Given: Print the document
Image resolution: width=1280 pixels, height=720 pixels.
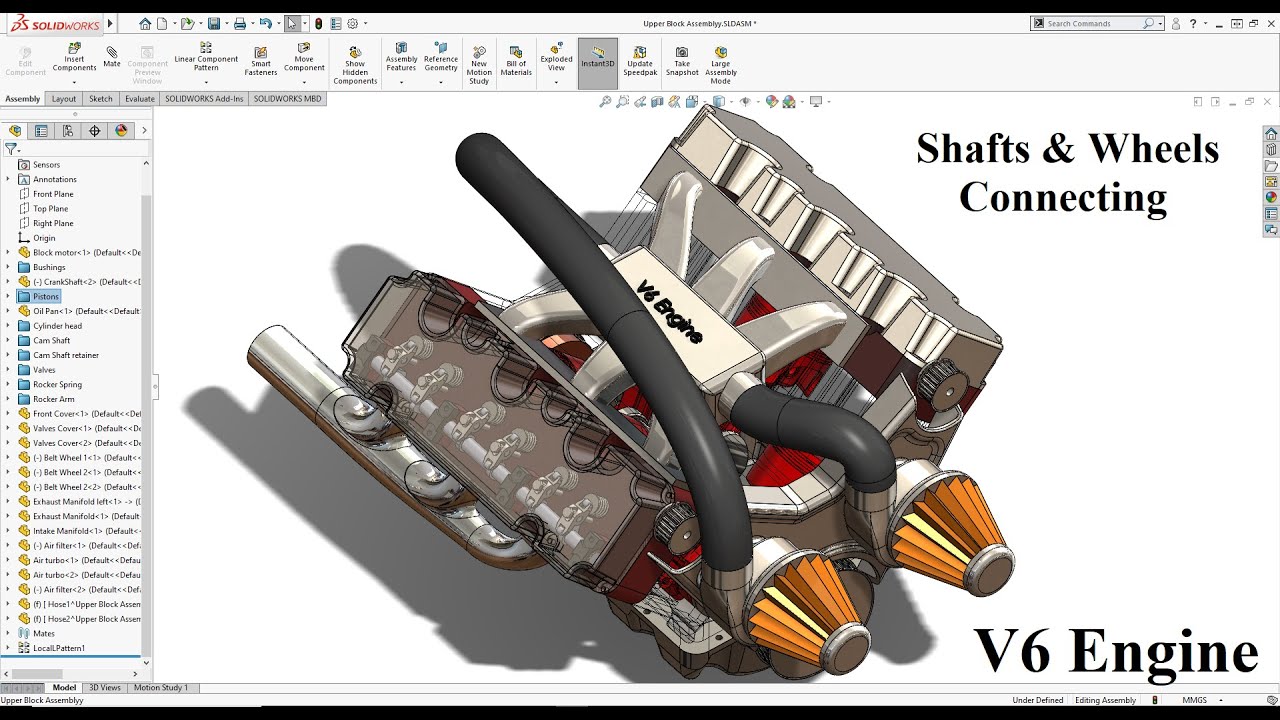Looking at the screenshot, I should coord(239,23).
